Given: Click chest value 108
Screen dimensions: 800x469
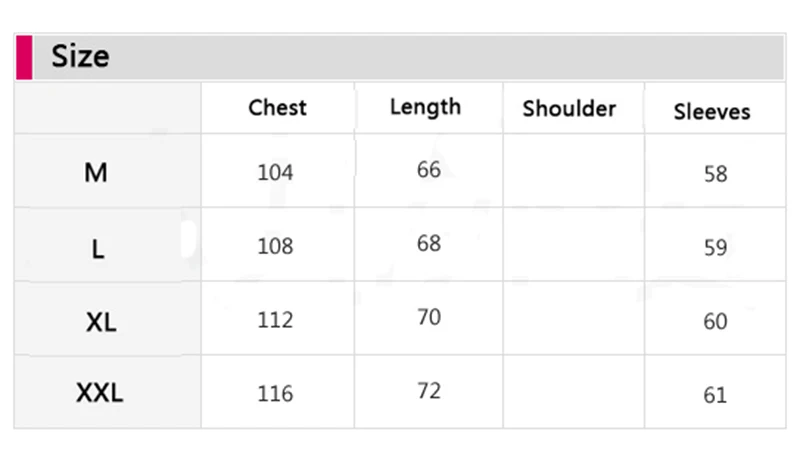Looking at the screenshot, I should [276, 246].
